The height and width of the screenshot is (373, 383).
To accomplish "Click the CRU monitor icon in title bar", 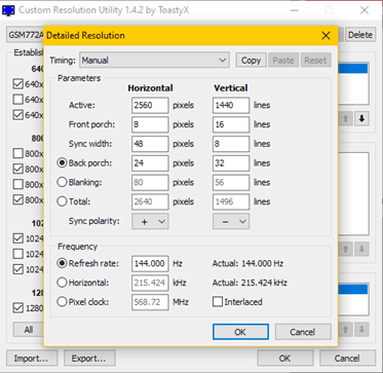I will click(x=8, y=10).
